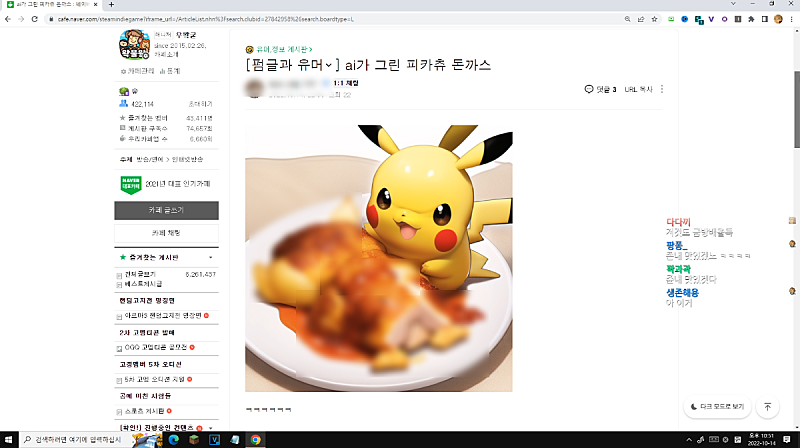Click chat username 다다끼
This screenshot has width=800, height=448.
pyautogui.click(x=678, y=222)
